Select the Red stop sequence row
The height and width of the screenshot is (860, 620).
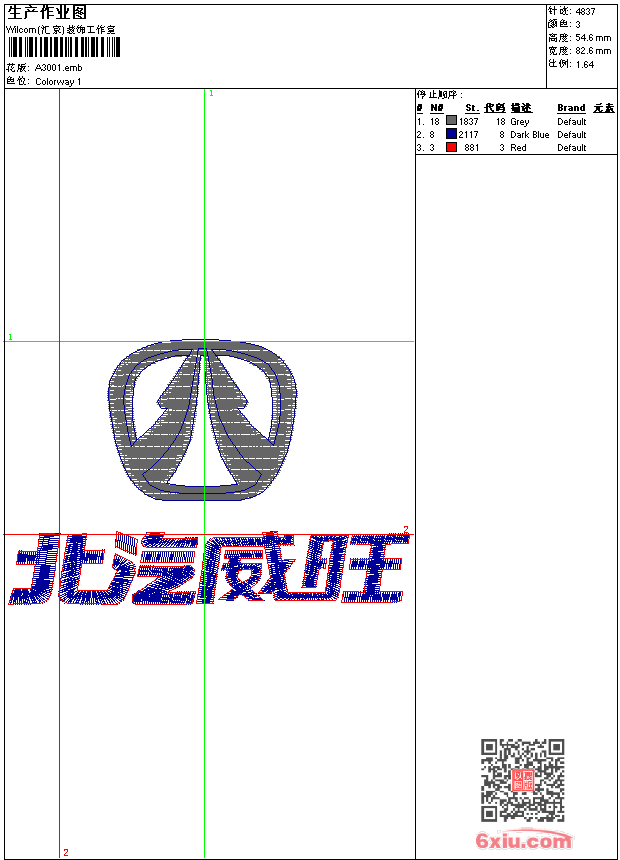pyautogui.click(x=518, y=148)
